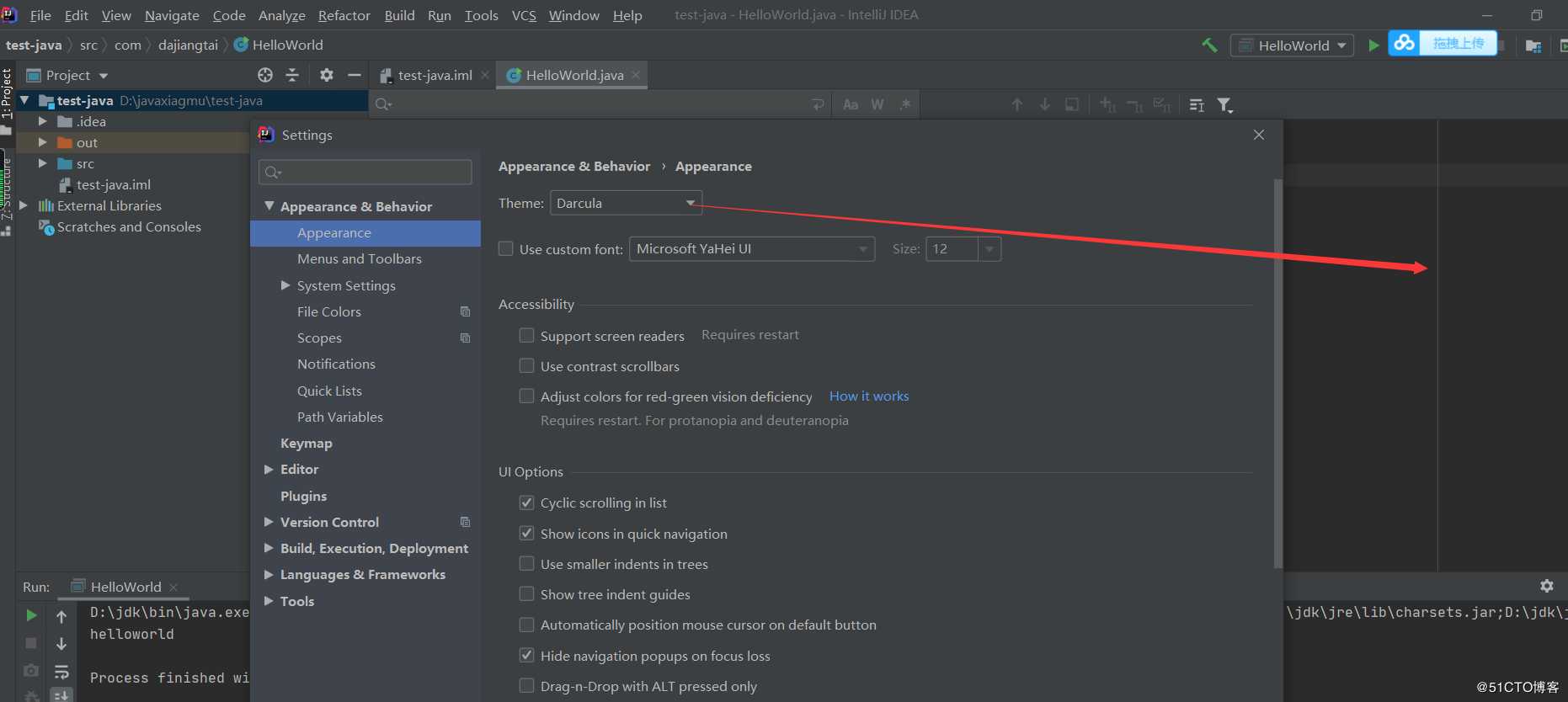Expand the src folder in Project tree

tap(42, 163)
